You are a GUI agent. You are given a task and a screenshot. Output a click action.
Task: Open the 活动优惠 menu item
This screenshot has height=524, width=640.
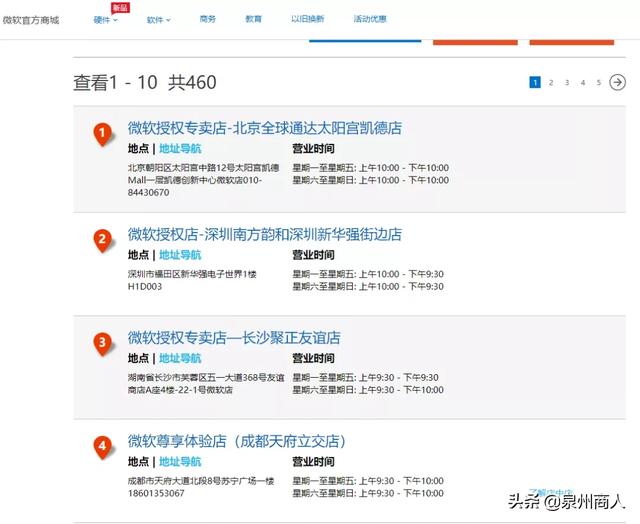click(x=370, y=19)
